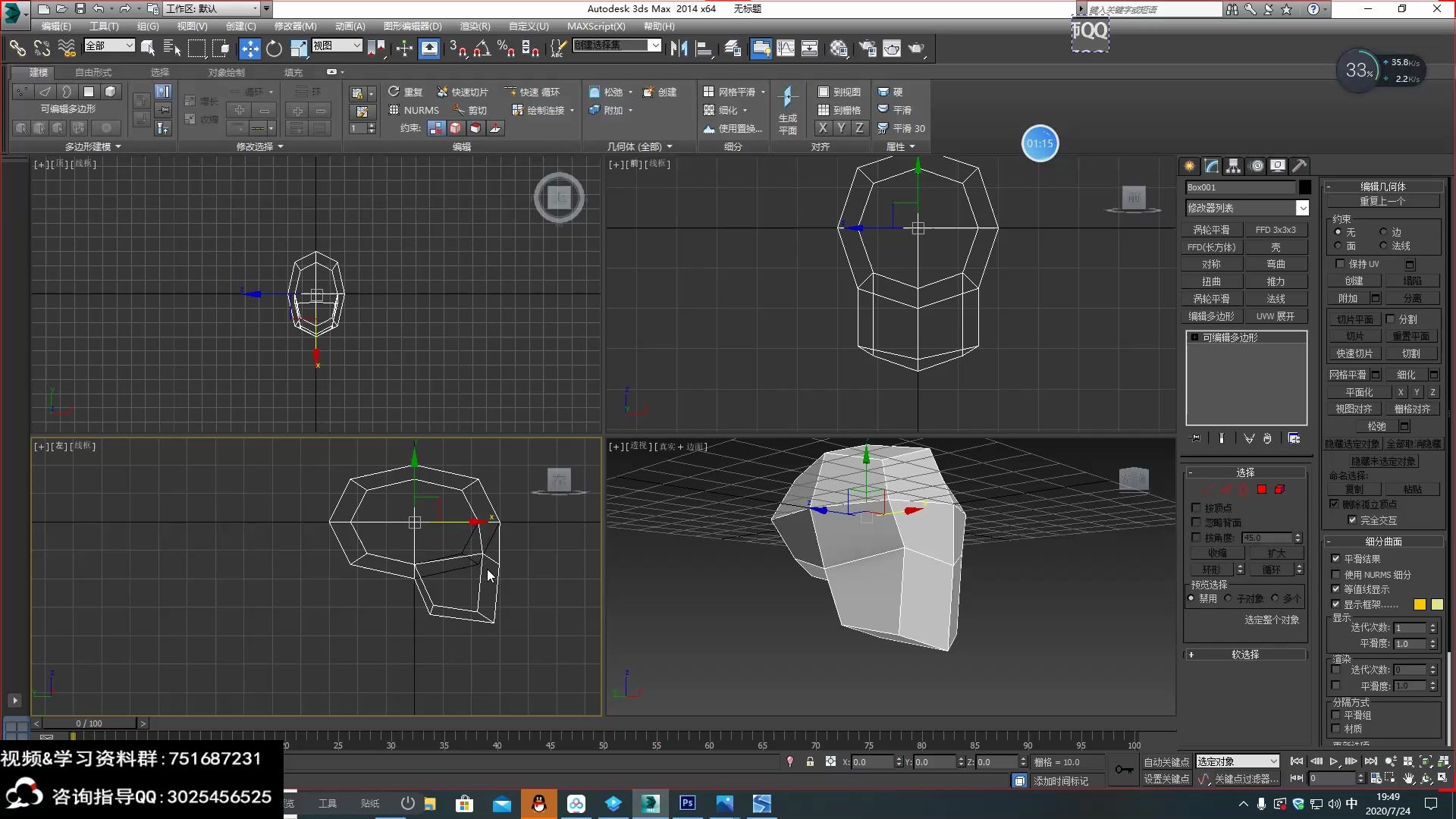Click the NURMS icon in the ribbon
The width and height of the screenshot is (1456, 819).
click(x=395, y=109)
